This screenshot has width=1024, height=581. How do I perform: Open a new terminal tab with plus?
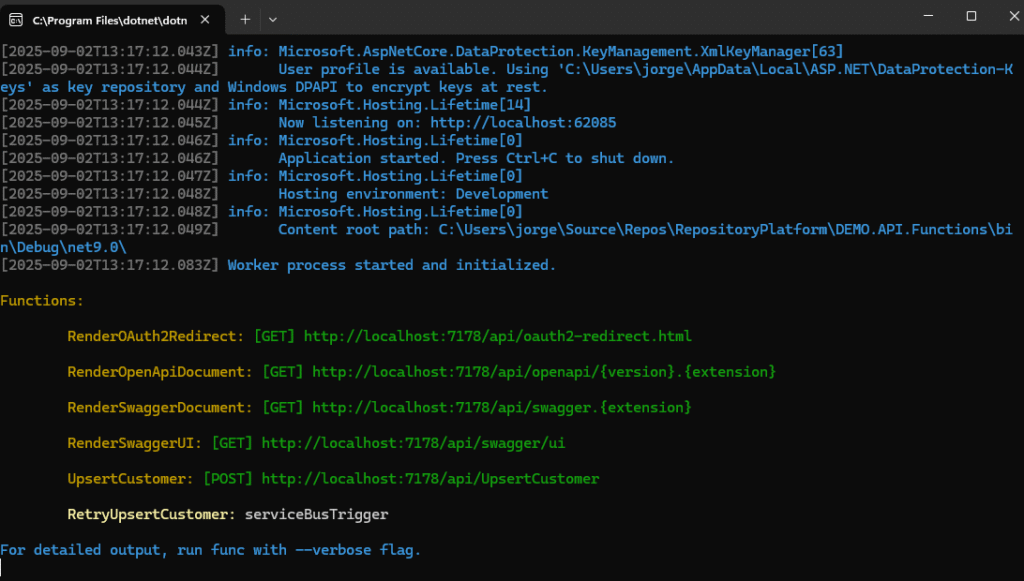coord(245,20)
